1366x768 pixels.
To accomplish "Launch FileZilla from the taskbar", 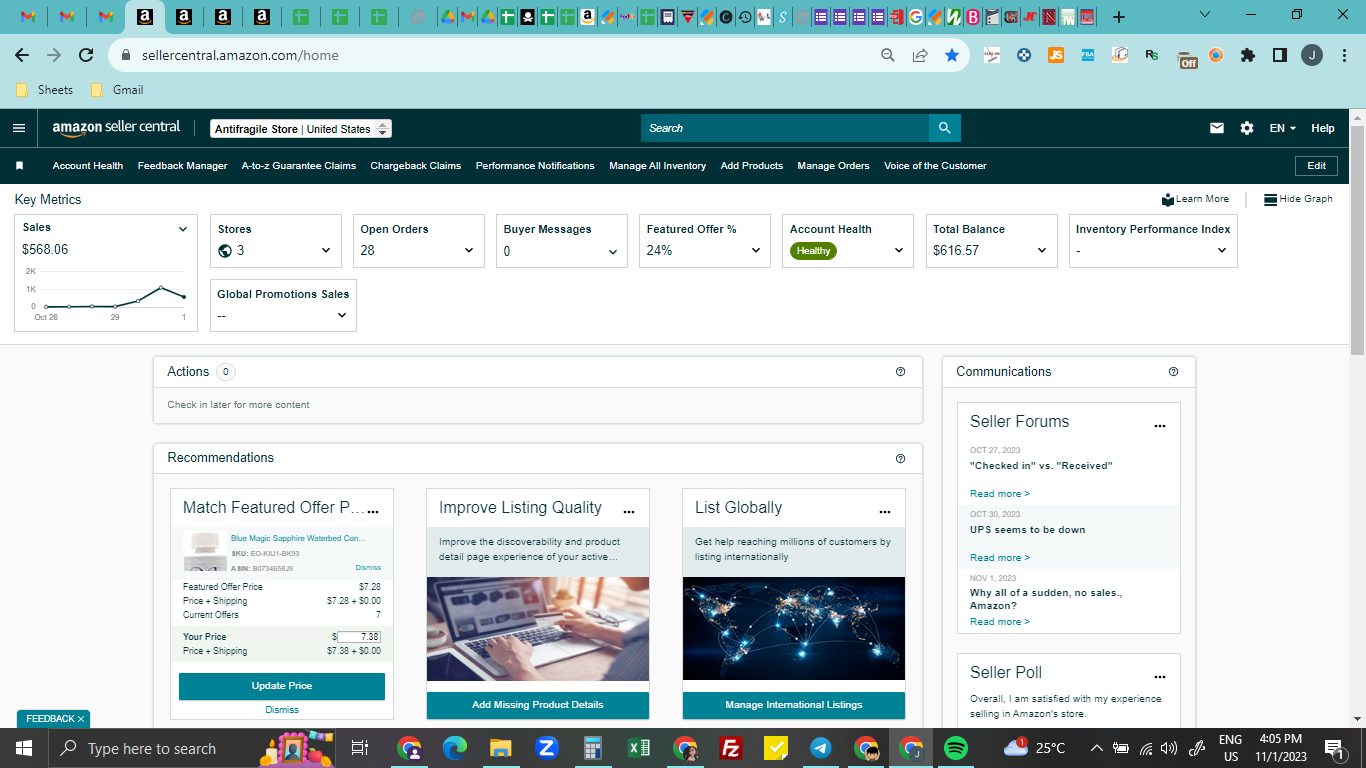I will point(731,748).
